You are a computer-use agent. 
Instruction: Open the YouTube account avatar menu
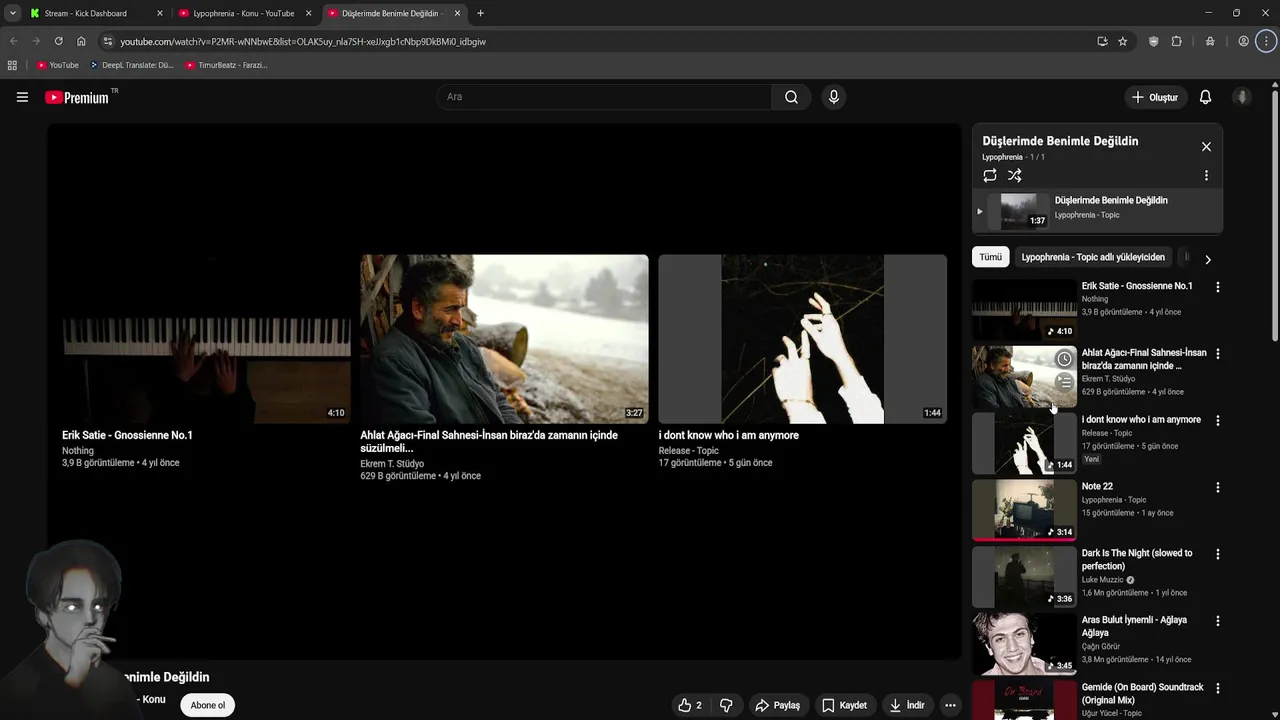(x=1242, y=97)
